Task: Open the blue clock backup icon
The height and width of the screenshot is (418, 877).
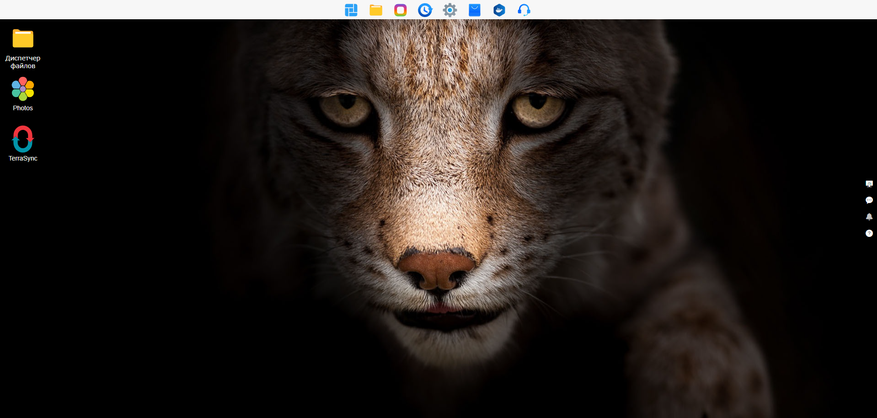Action: point(425,10)
